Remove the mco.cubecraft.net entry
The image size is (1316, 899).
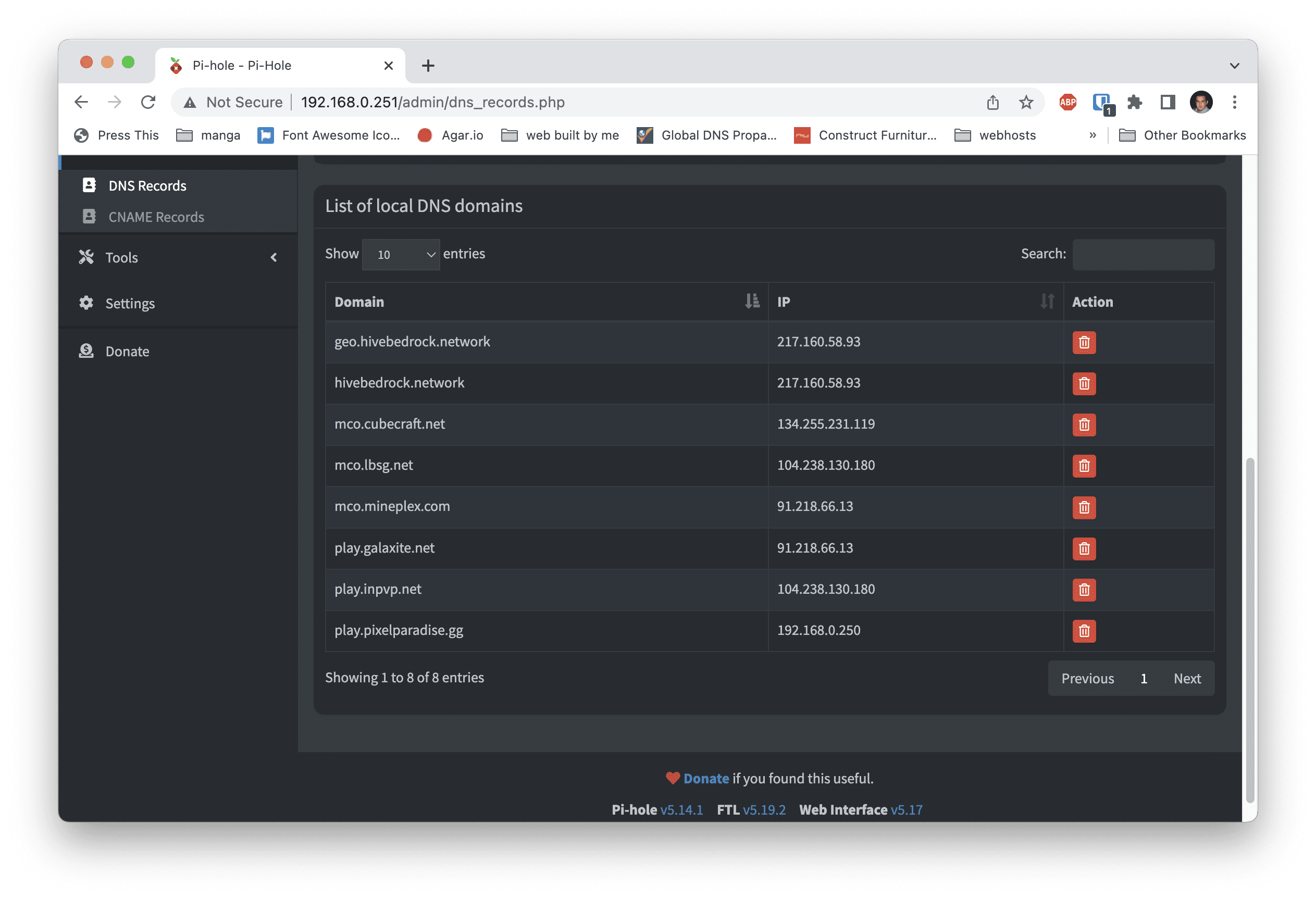(x=1084, y=424)
